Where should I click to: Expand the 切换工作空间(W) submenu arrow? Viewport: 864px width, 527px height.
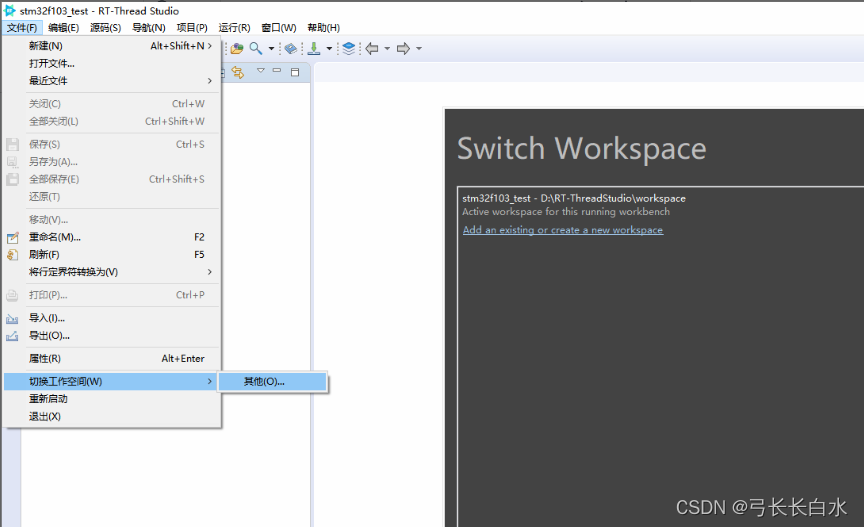(x=209, y=381)
